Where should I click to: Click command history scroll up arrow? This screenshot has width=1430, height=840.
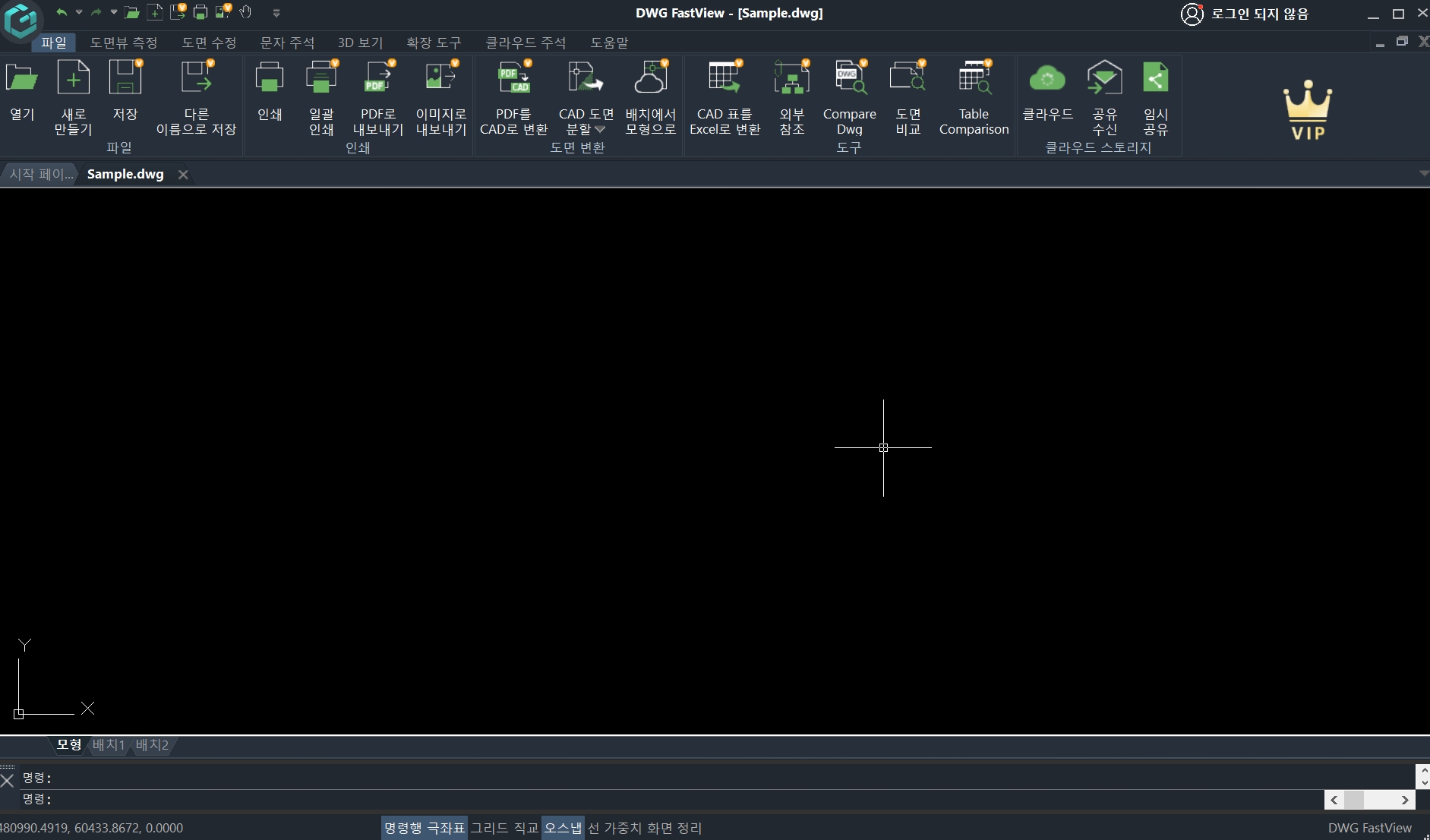(x=1424, y=772)
